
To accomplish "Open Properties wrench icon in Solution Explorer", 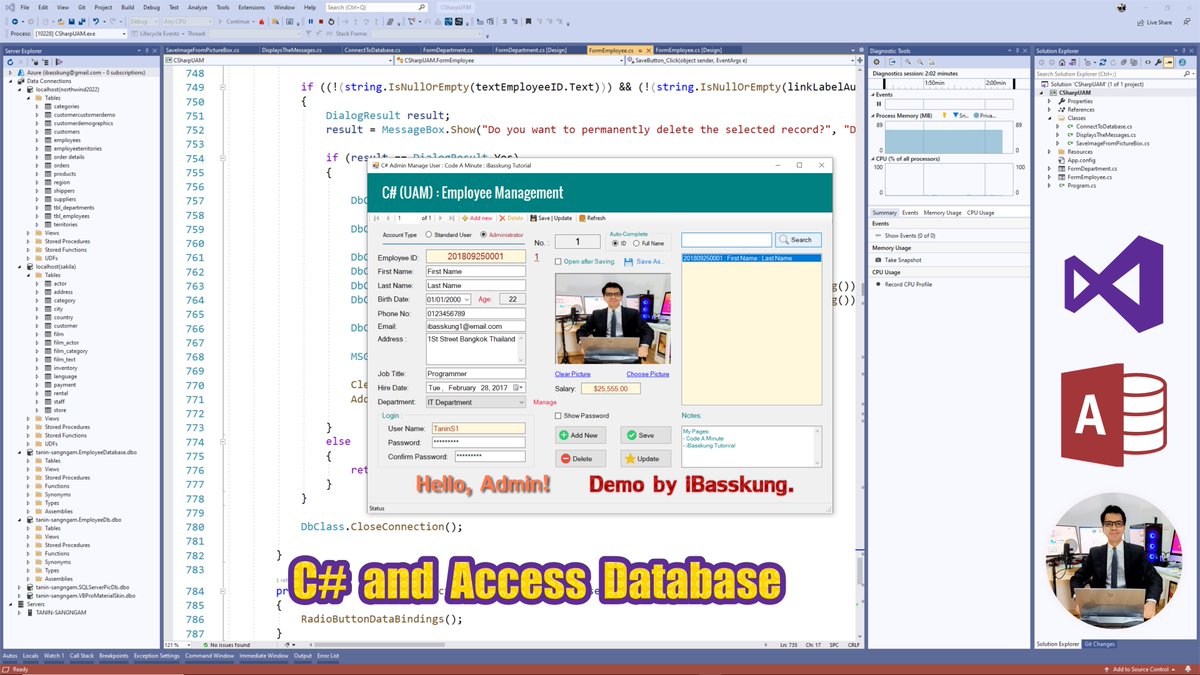I will (x=1157, y=62).
